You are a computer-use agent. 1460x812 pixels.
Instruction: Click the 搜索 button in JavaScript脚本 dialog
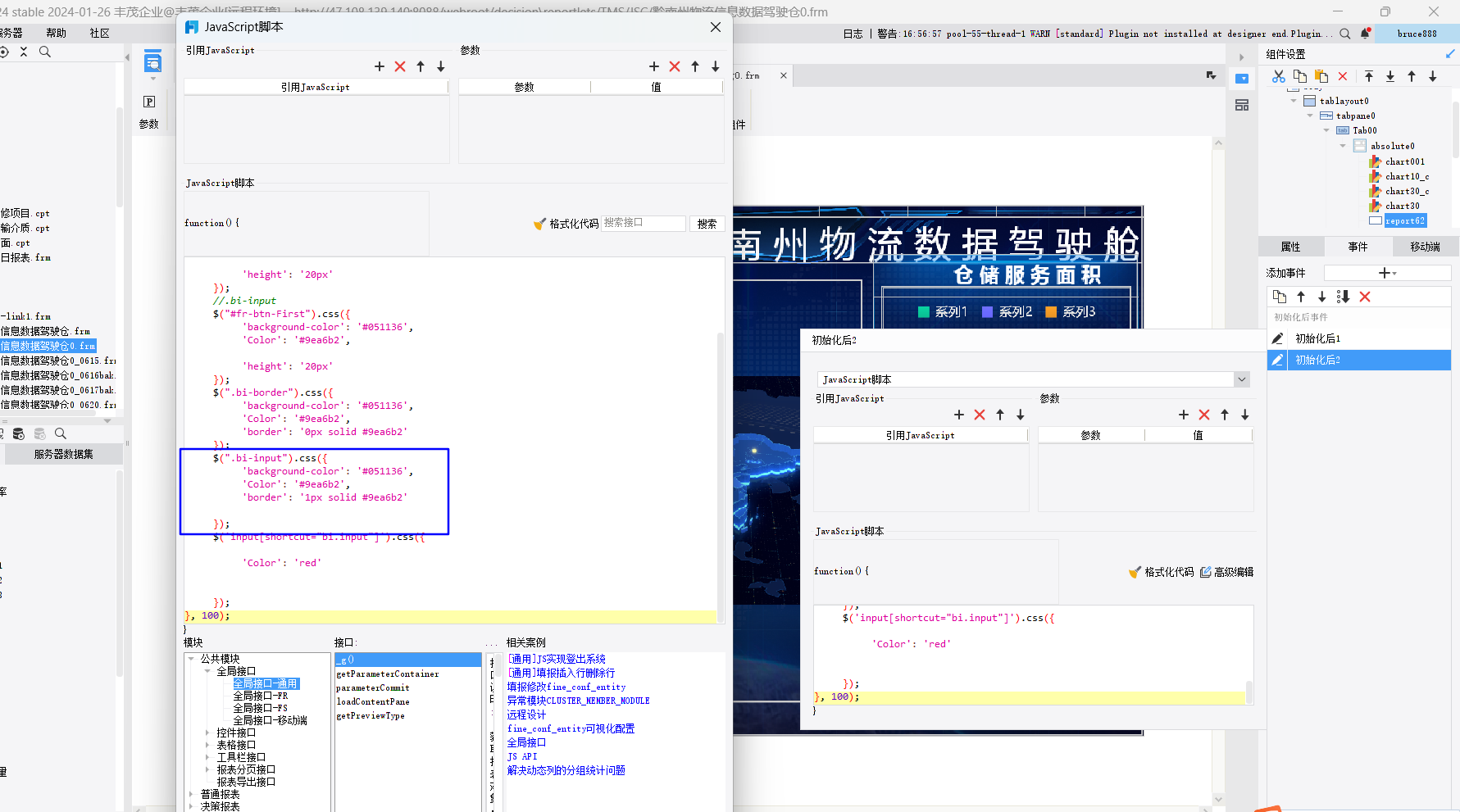pyautogui.click(x=707, y=224)
